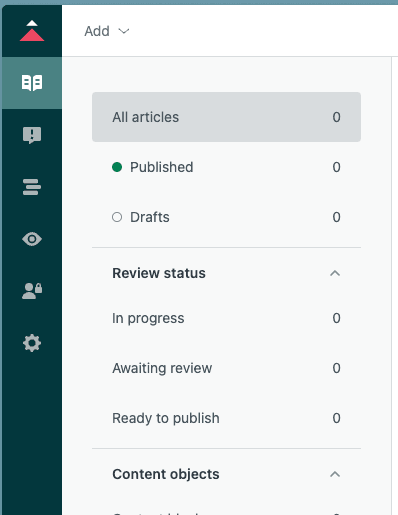Click the Review status heading
Viewport: 398px width, 515px height.
coord(159,273)
